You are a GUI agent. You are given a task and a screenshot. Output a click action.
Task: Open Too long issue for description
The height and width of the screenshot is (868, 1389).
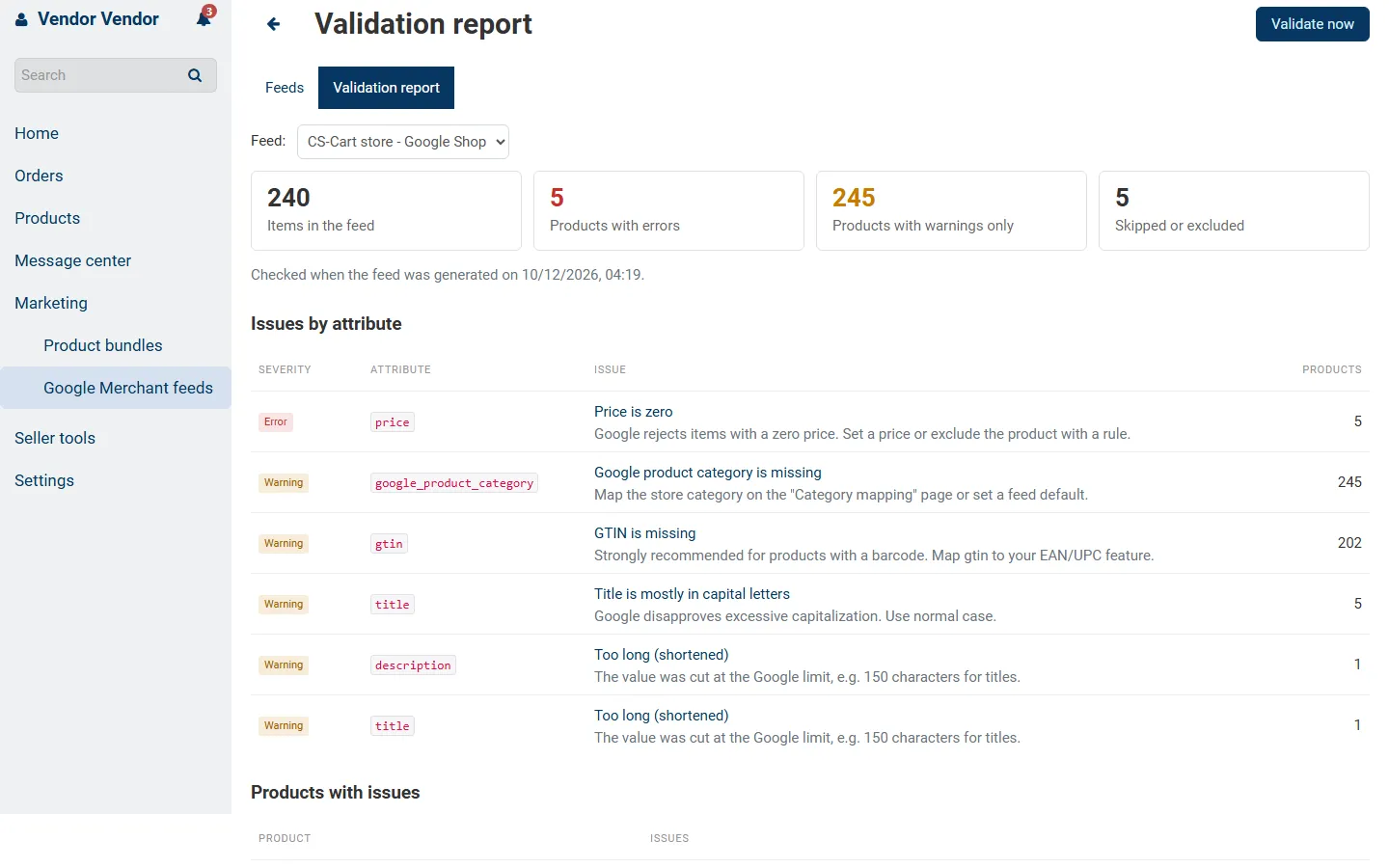pos(662,655)
